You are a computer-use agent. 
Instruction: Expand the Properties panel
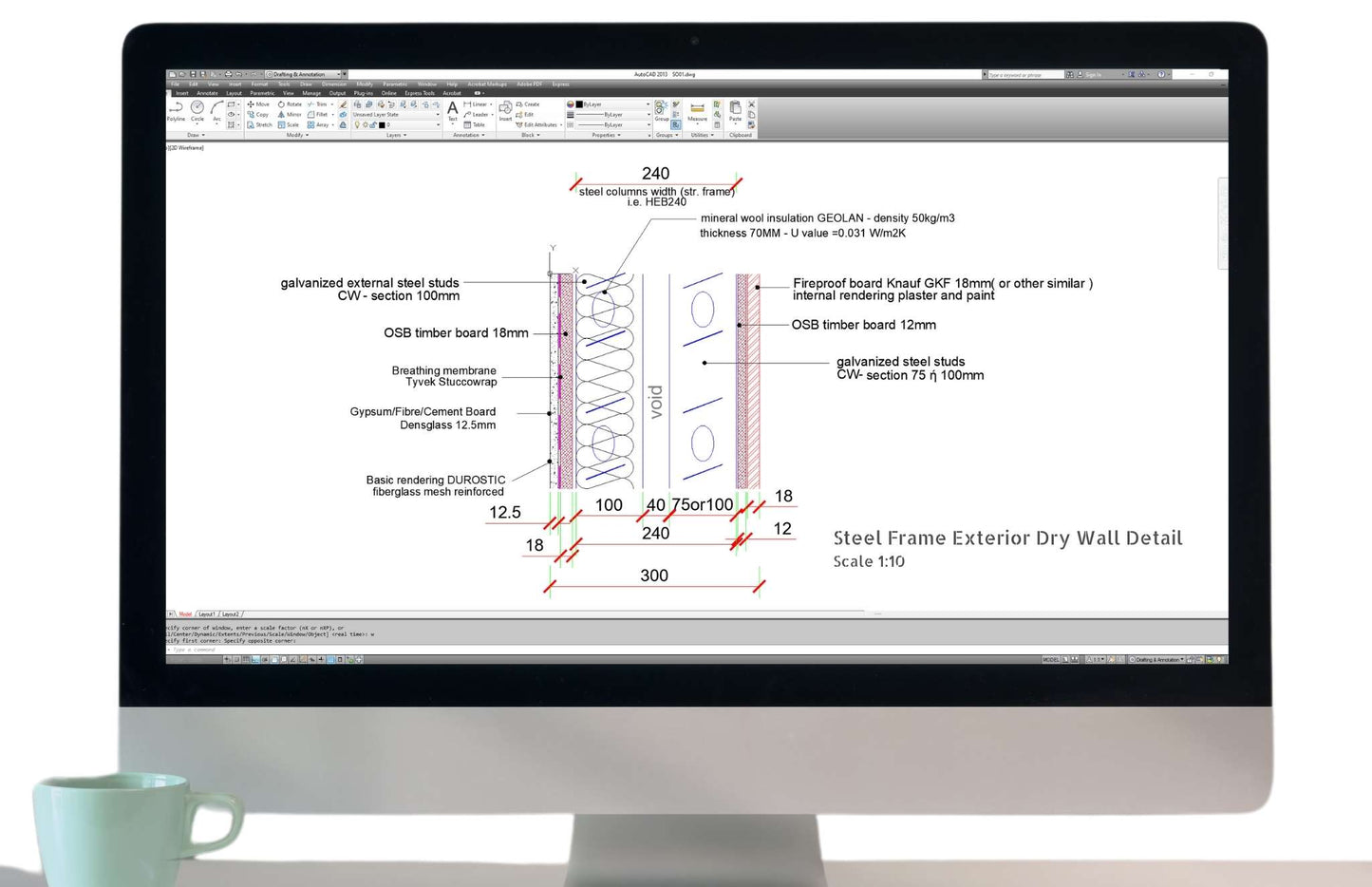606,135
